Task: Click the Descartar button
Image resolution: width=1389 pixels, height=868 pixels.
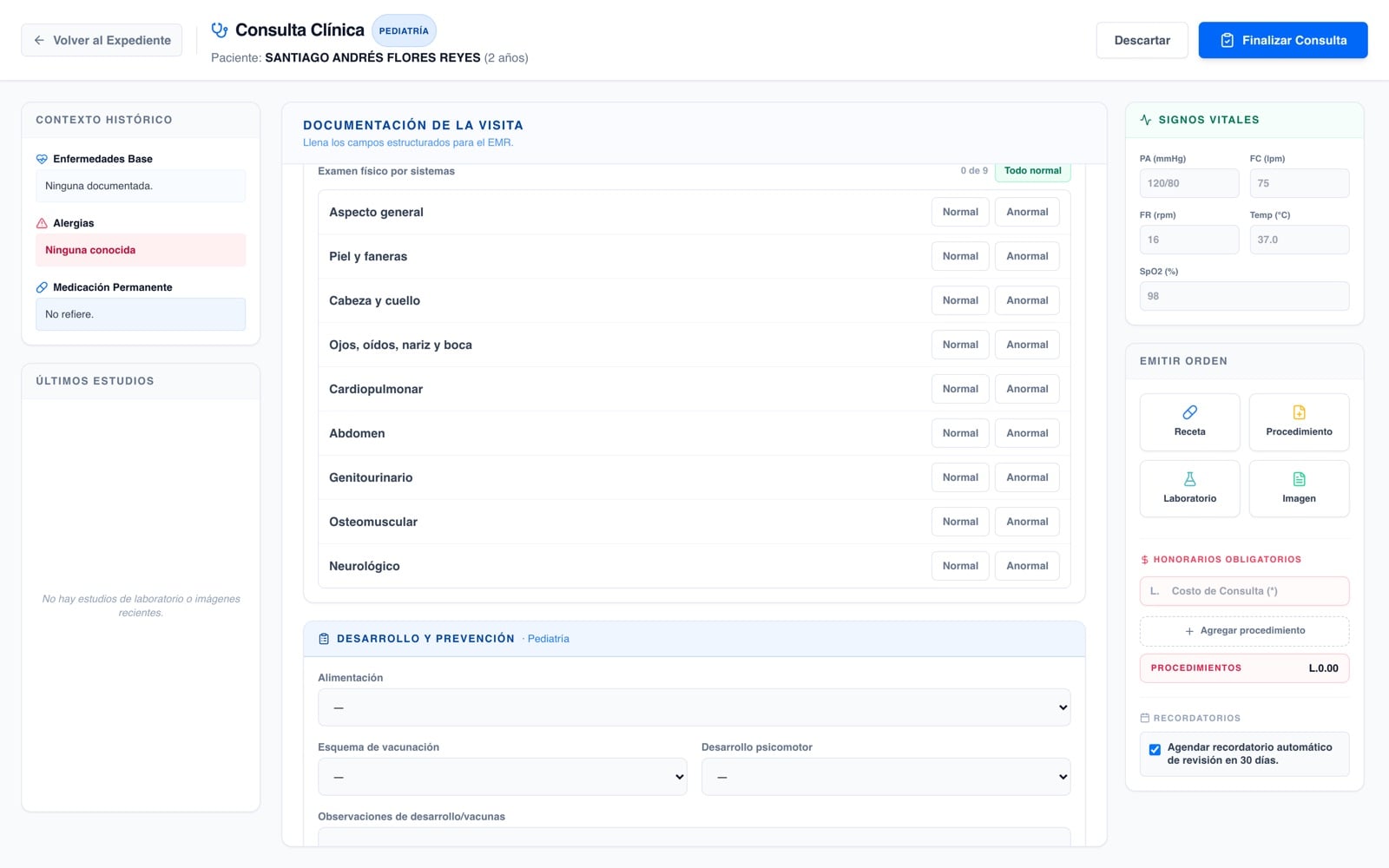Action: pos(1142,40)
